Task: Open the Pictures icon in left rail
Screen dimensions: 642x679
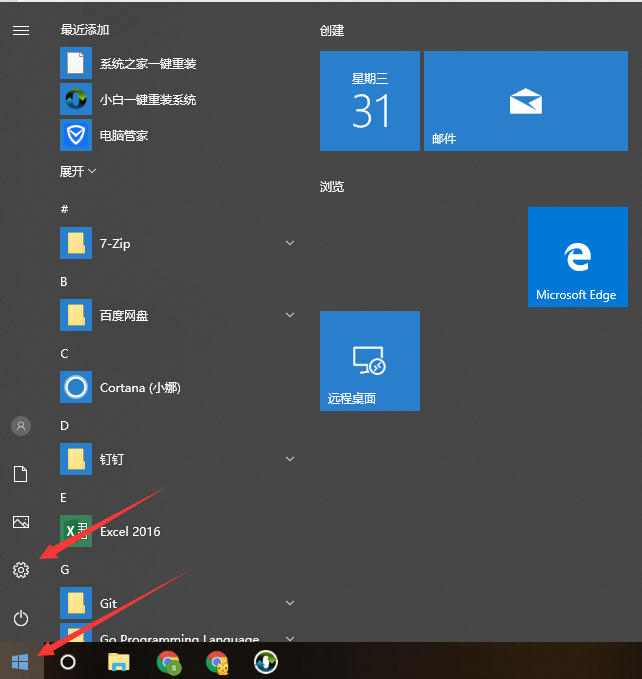Action: click(x=20, y=522)
